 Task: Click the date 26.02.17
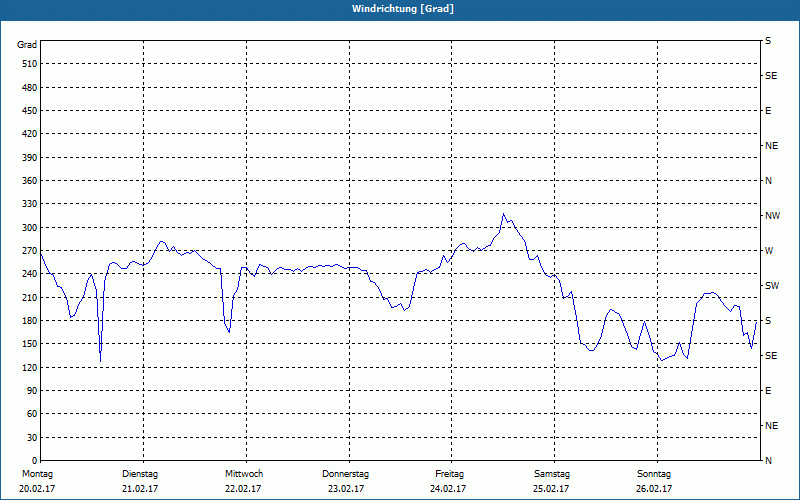[x=654, y=489]
